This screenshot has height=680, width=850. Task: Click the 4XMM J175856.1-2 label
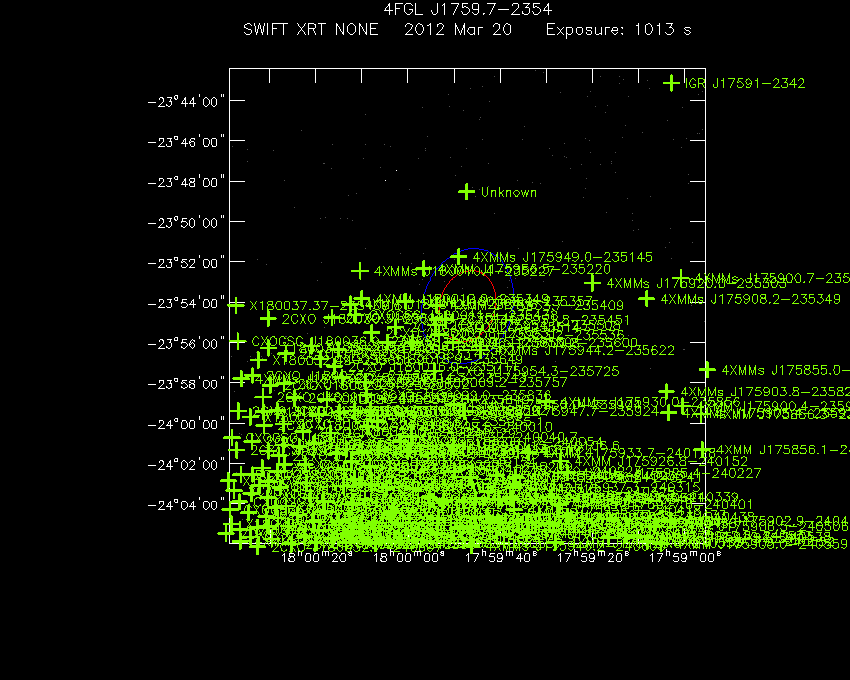[783, 450]
